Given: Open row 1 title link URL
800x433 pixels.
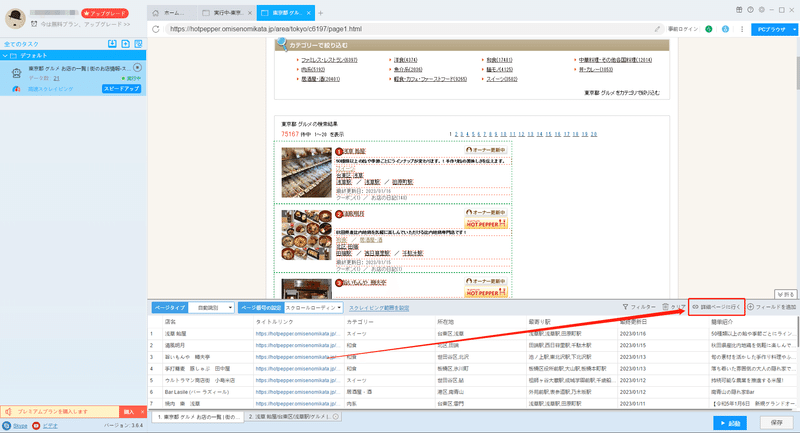Looking at the screenshot, I should click(297, 334).
